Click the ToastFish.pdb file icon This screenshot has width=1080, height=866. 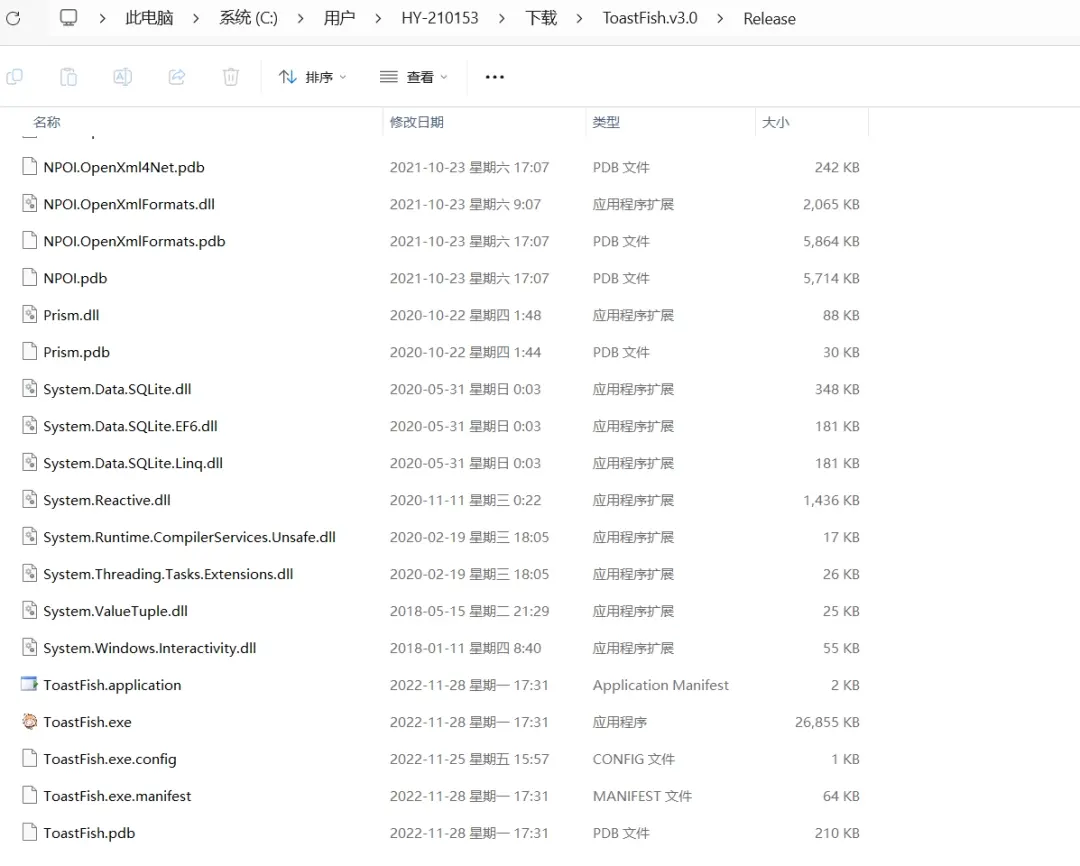click(30, 832)
